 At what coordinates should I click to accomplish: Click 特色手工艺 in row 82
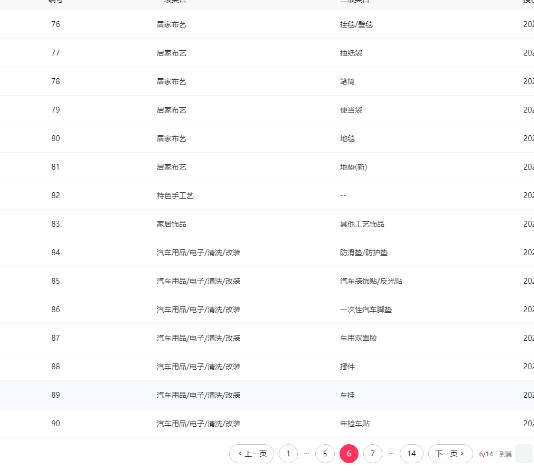[x=175, y=195]
